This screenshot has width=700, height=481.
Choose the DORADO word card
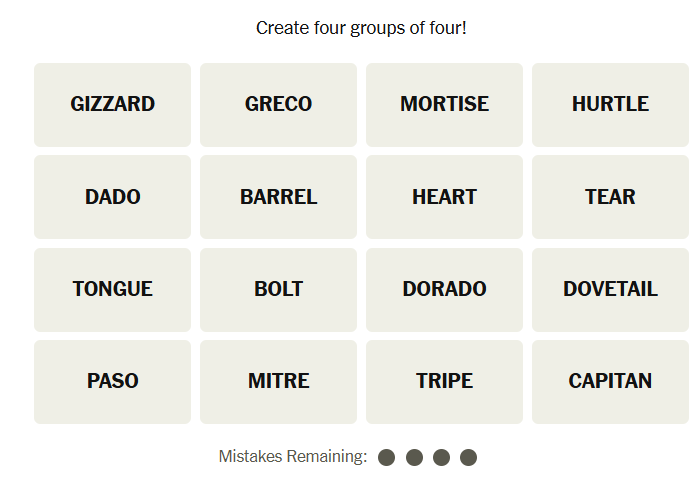point(444,289)
